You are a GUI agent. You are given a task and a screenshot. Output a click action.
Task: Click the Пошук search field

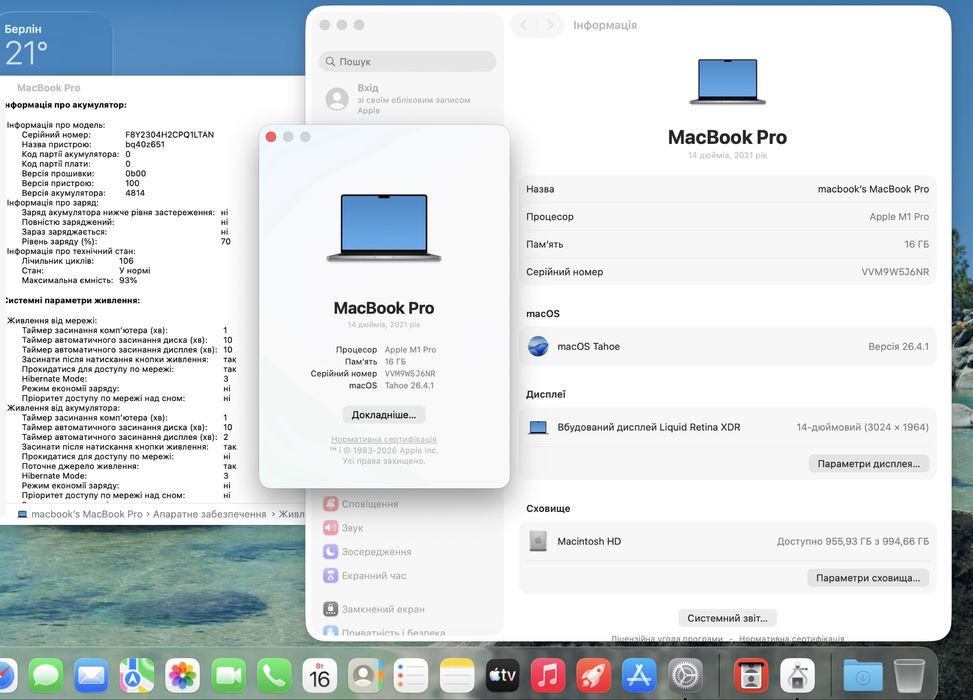pos(408,61)
